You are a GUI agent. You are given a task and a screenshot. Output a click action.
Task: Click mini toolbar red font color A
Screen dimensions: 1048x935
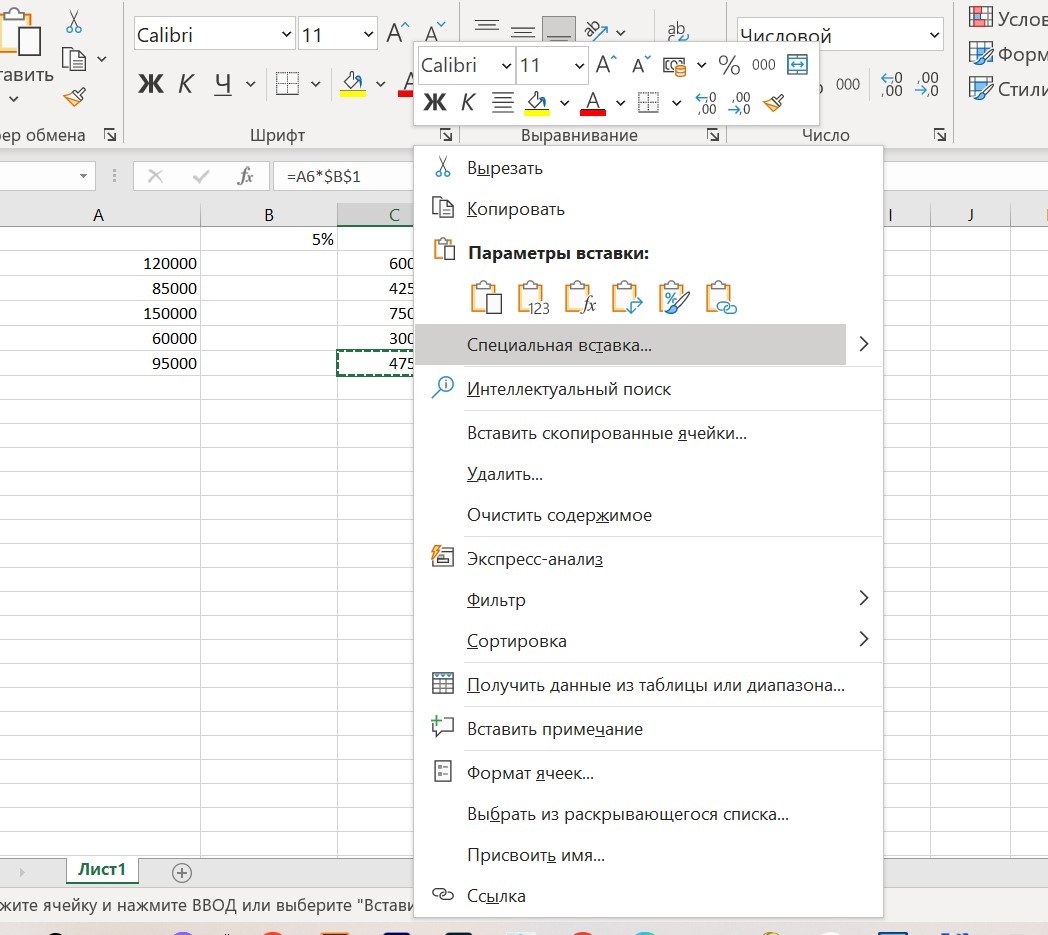pyautogui.click(x=593, y=103)
